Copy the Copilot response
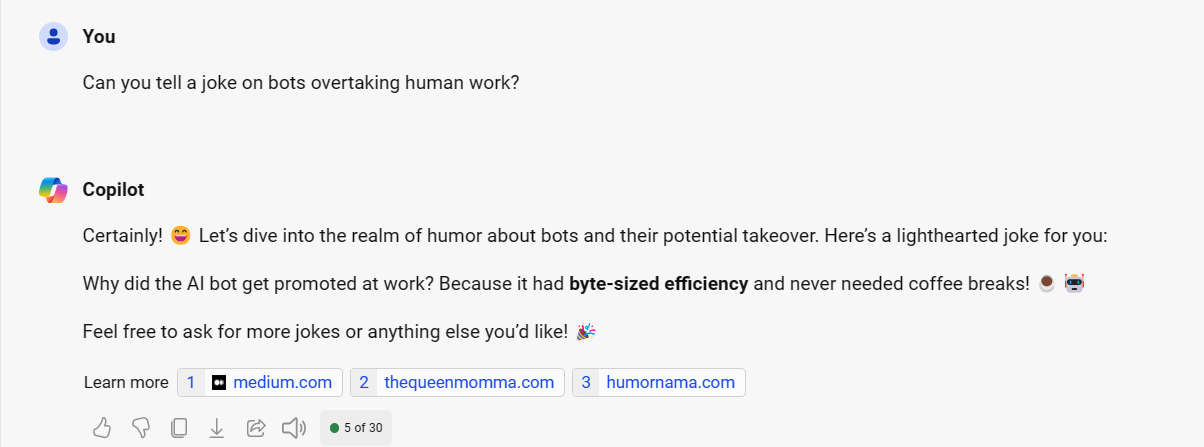 (x=179, y=428)
